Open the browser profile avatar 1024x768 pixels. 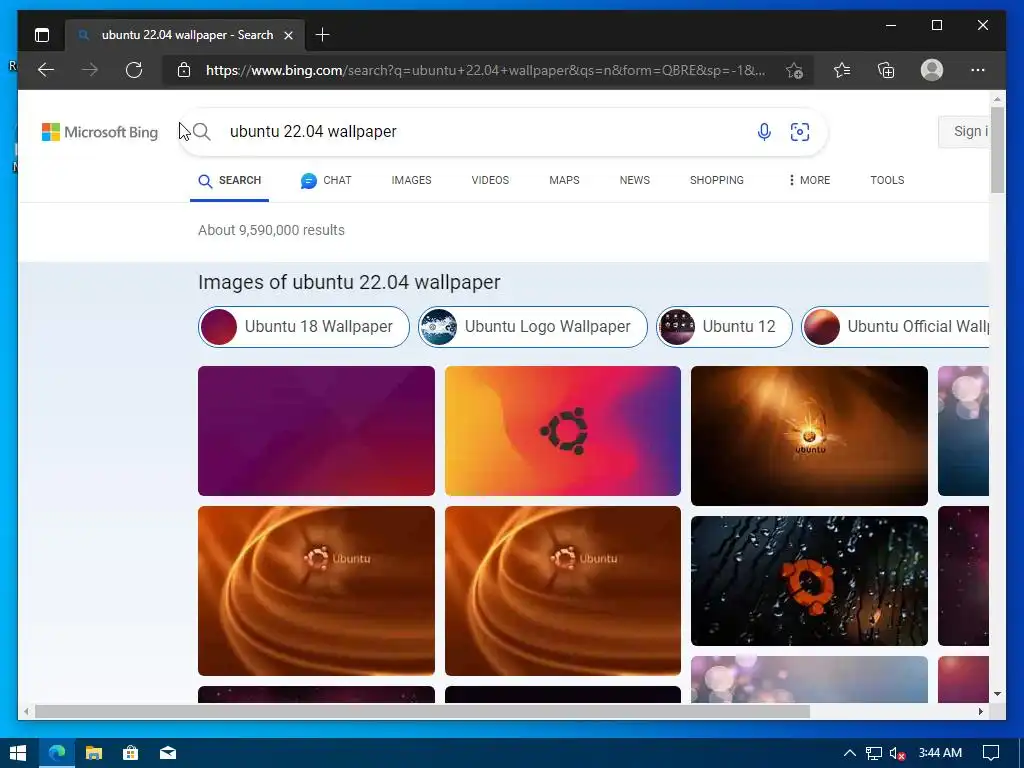tap(932, 70)
